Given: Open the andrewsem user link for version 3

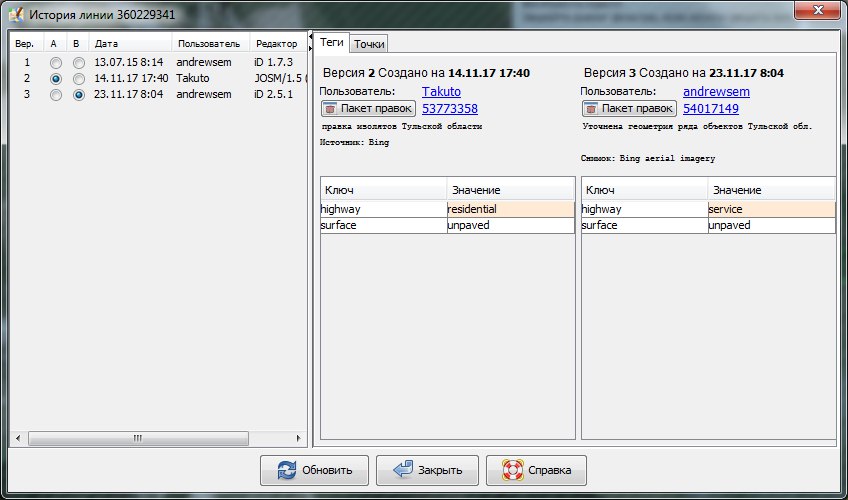Looking at the screenshot, I should [716, 92].
